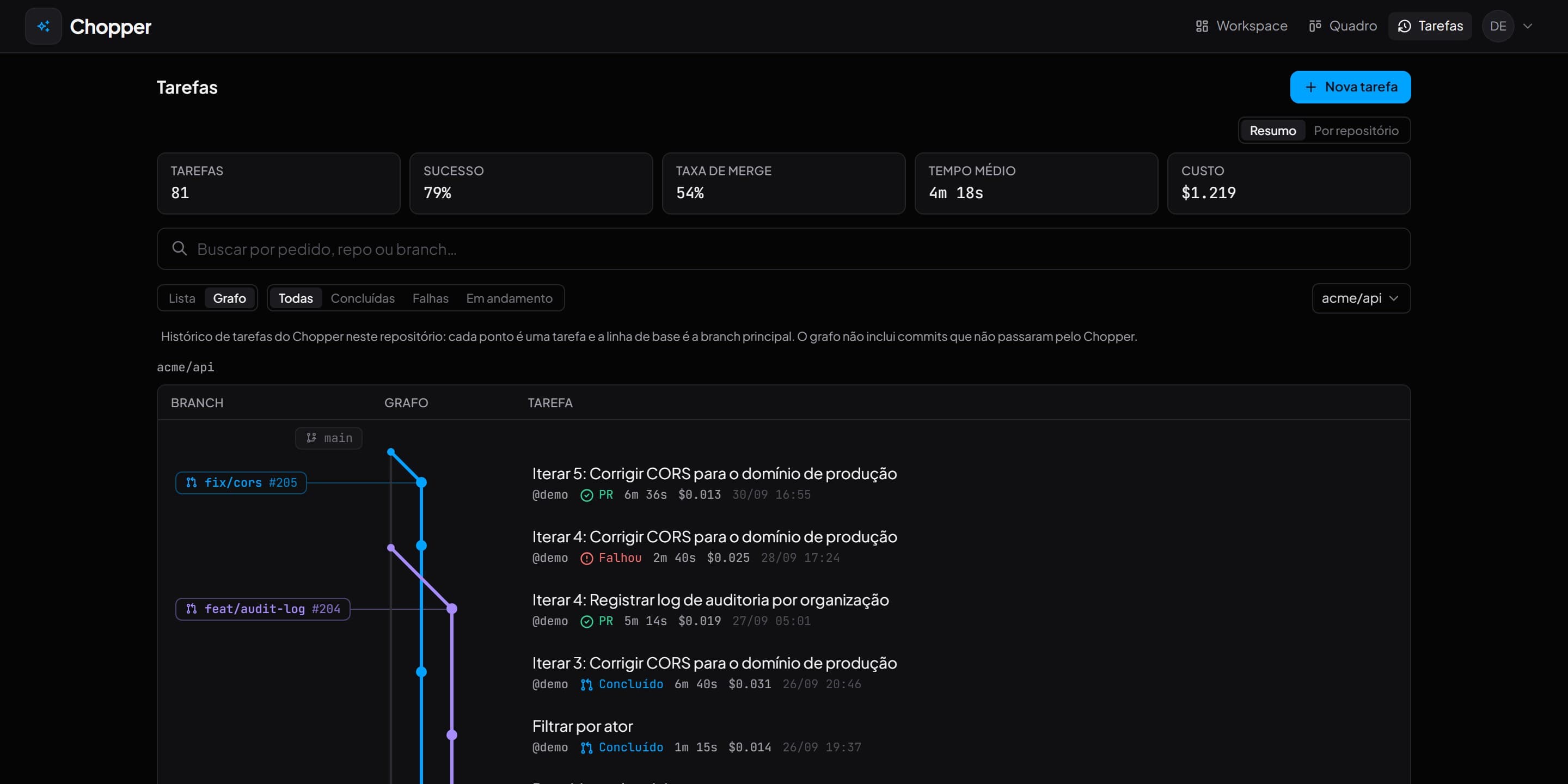Filter by Falhas tasks

pyautogui.click(x=430, y=298)
